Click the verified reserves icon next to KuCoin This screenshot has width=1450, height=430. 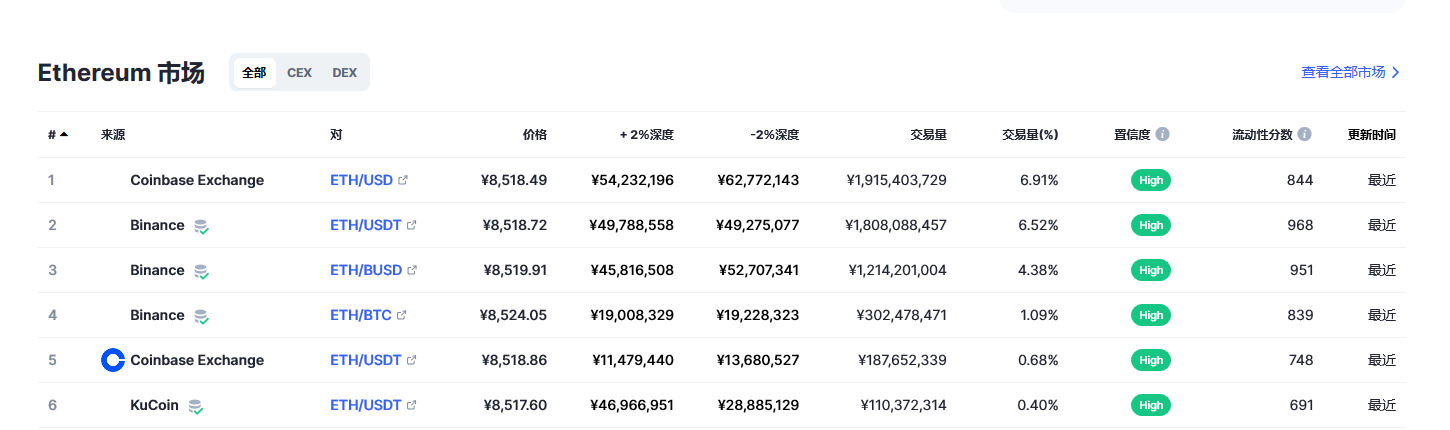coord(196,406)
